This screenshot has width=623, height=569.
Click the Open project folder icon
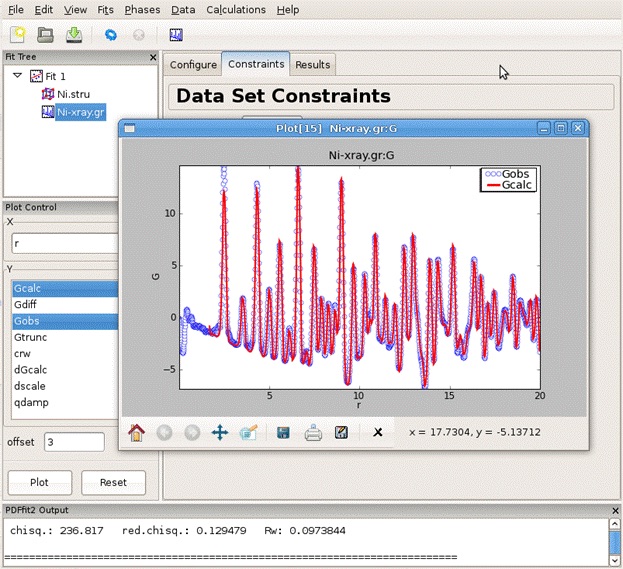(46, 35)
